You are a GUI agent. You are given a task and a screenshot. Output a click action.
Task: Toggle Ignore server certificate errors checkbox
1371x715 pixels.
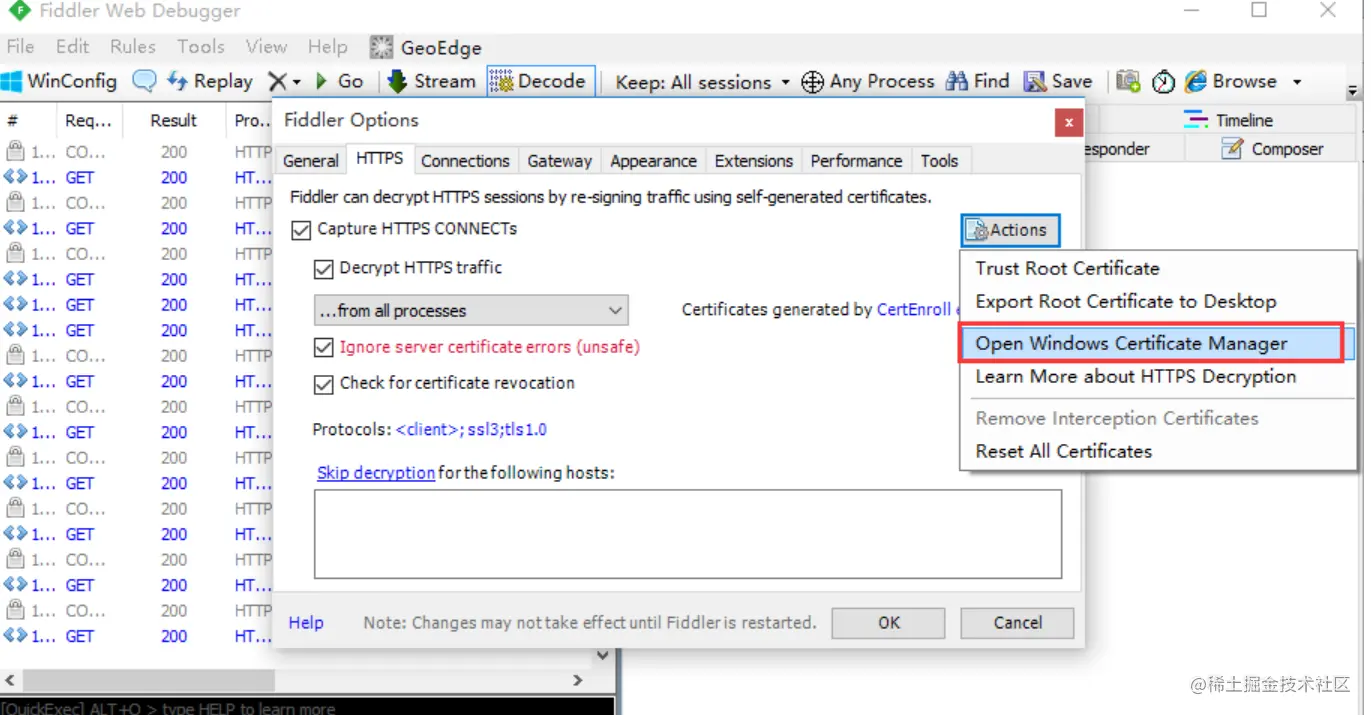pyautogui.click(x=323, y=348)
